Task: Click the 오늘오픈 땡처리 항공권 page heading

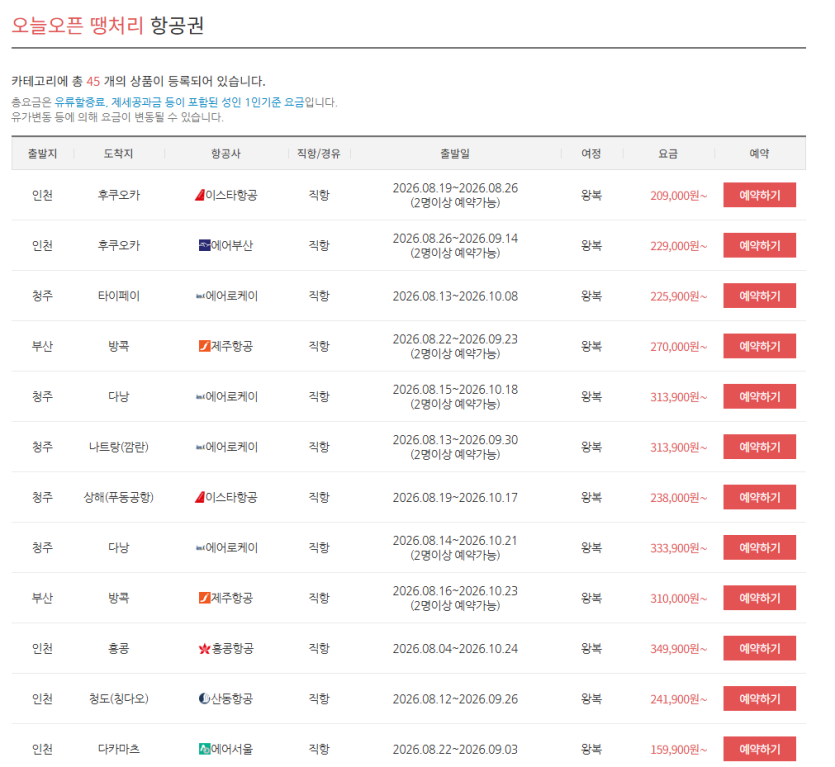Action: [x=108, y=25]
